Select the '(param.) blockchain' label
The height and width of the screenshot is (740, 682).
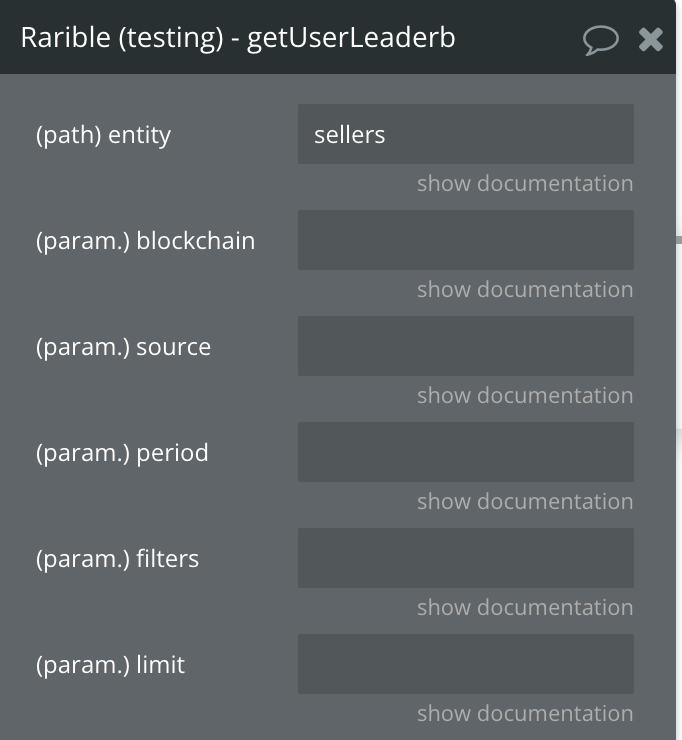(145, 241)
